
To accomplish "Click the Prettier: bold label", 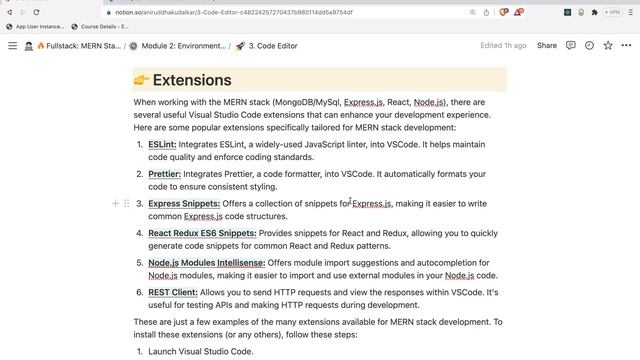I will [164, 174].
